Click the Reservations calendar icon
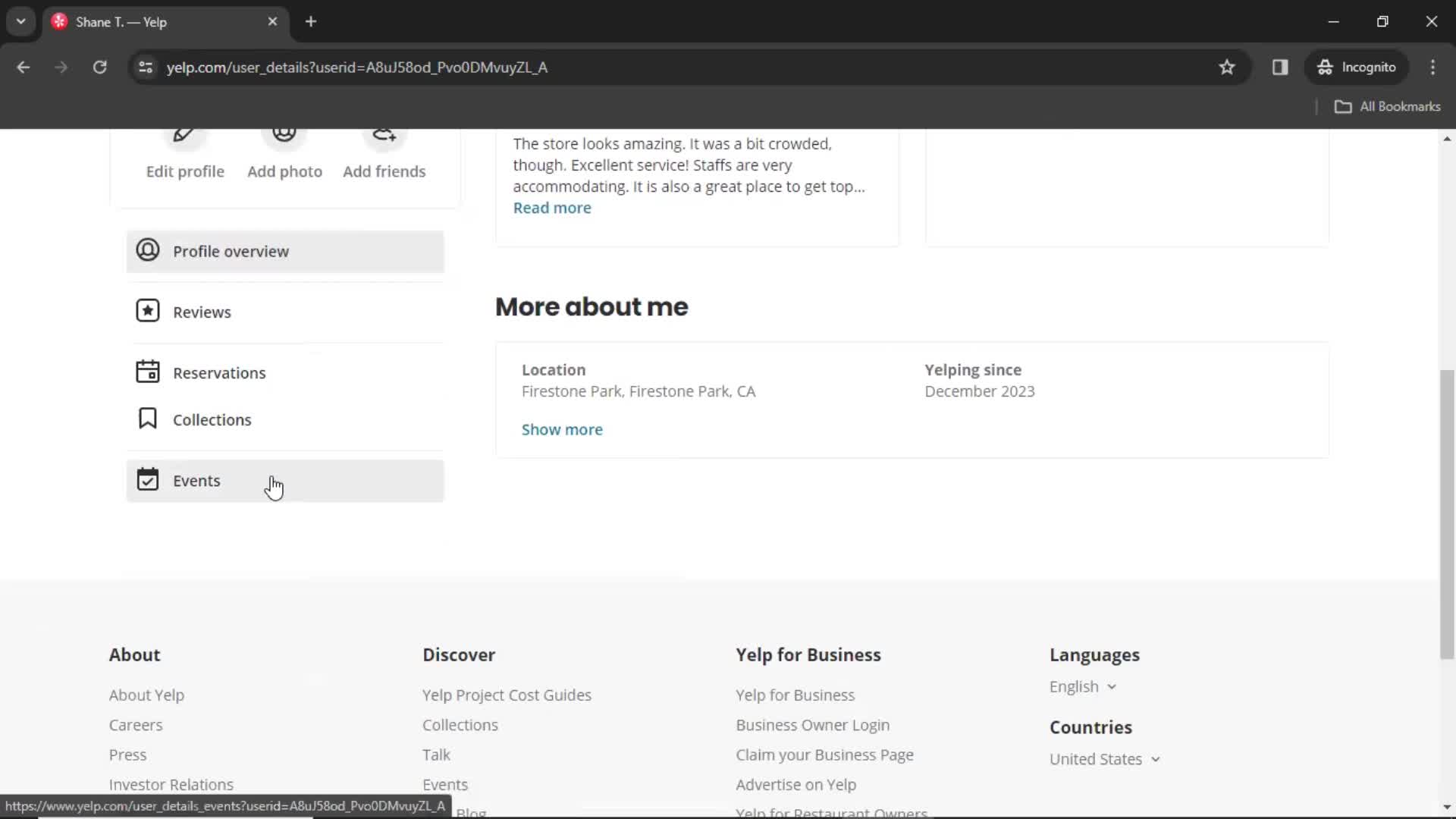The image size is (1456, 819). pos(148,372)
